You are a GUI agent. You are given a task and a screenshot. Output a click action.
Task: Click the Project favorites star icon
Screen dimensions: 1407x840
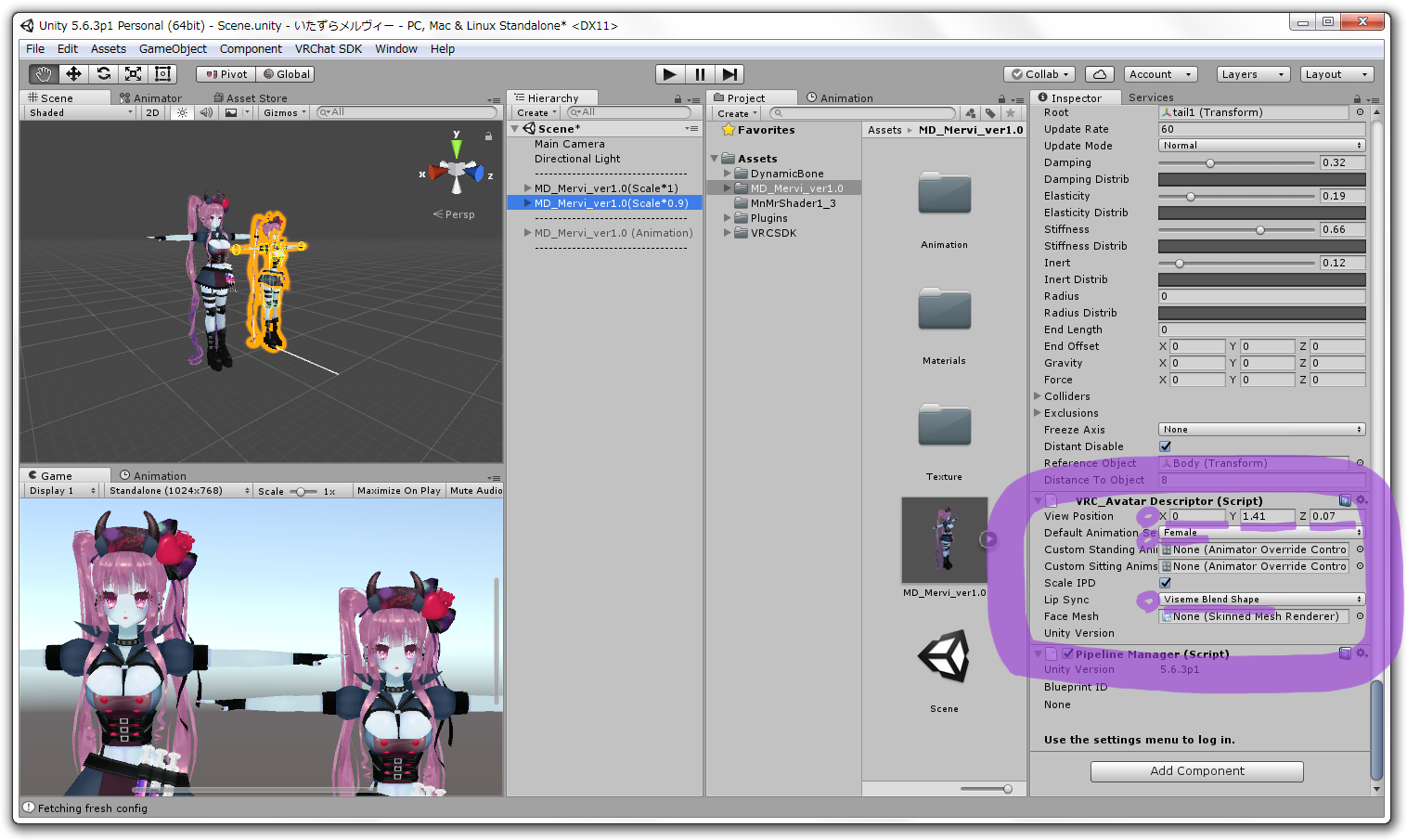(x=1011, y=113)
